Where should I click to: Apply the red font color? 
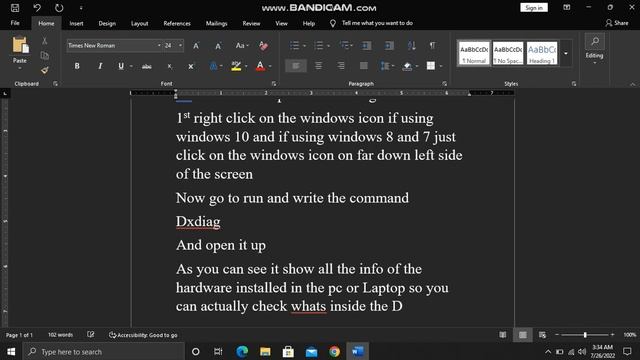[x=260, y=66]
